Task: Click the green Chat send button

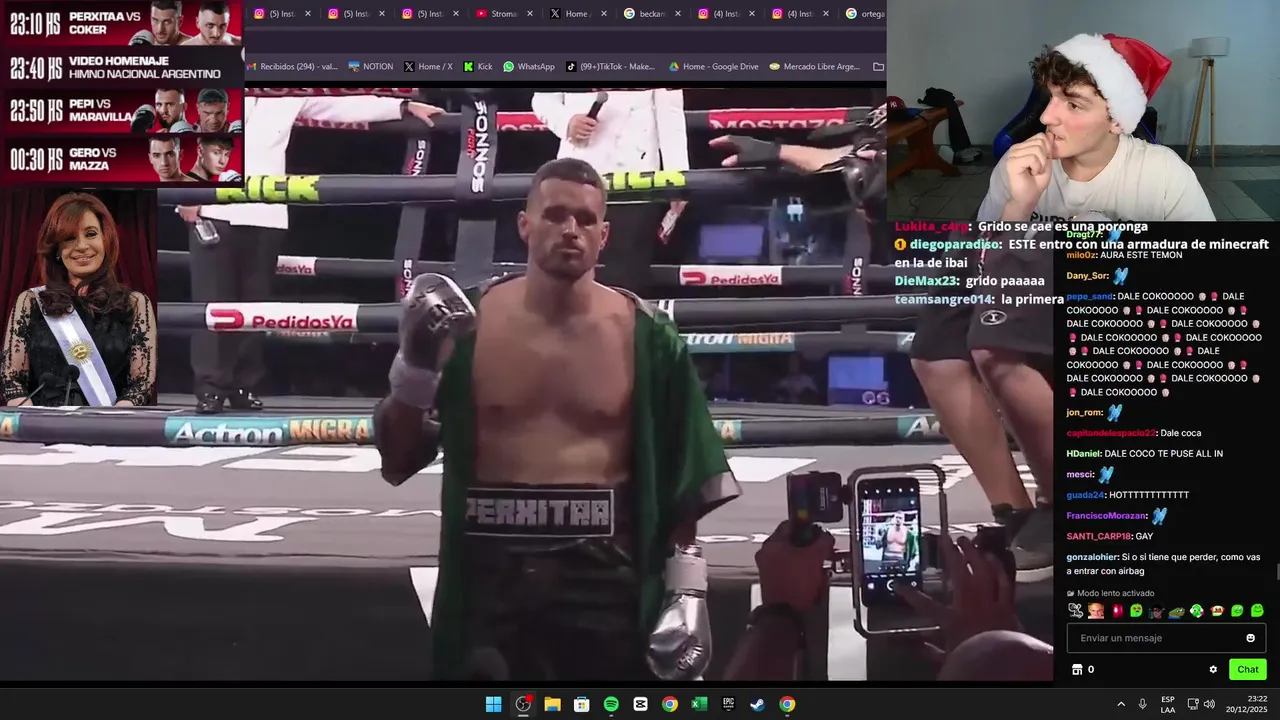Action: (1248, 669)
